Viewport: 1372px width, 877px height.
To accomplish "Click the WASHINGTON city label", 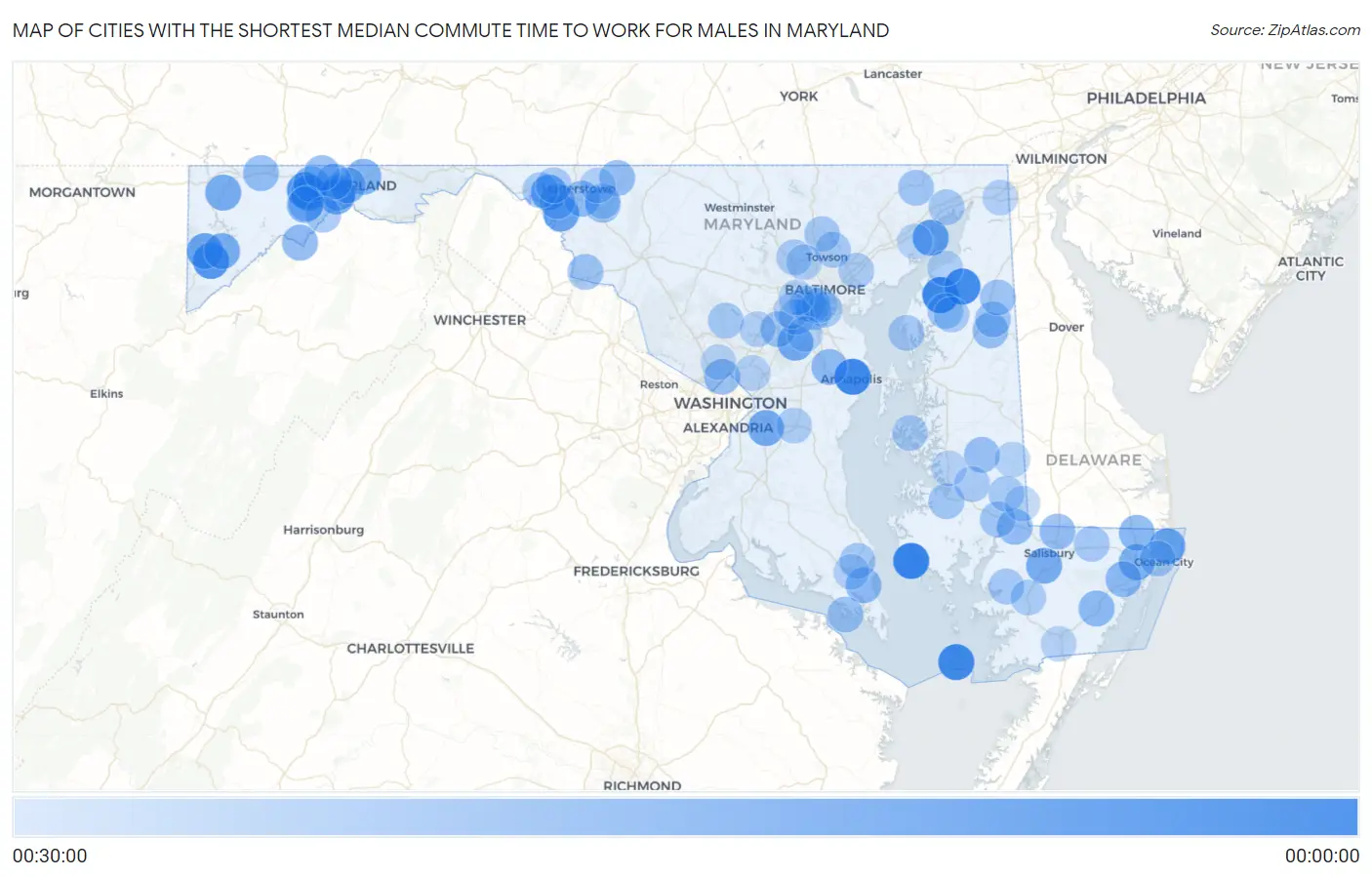I will (730, 403).
